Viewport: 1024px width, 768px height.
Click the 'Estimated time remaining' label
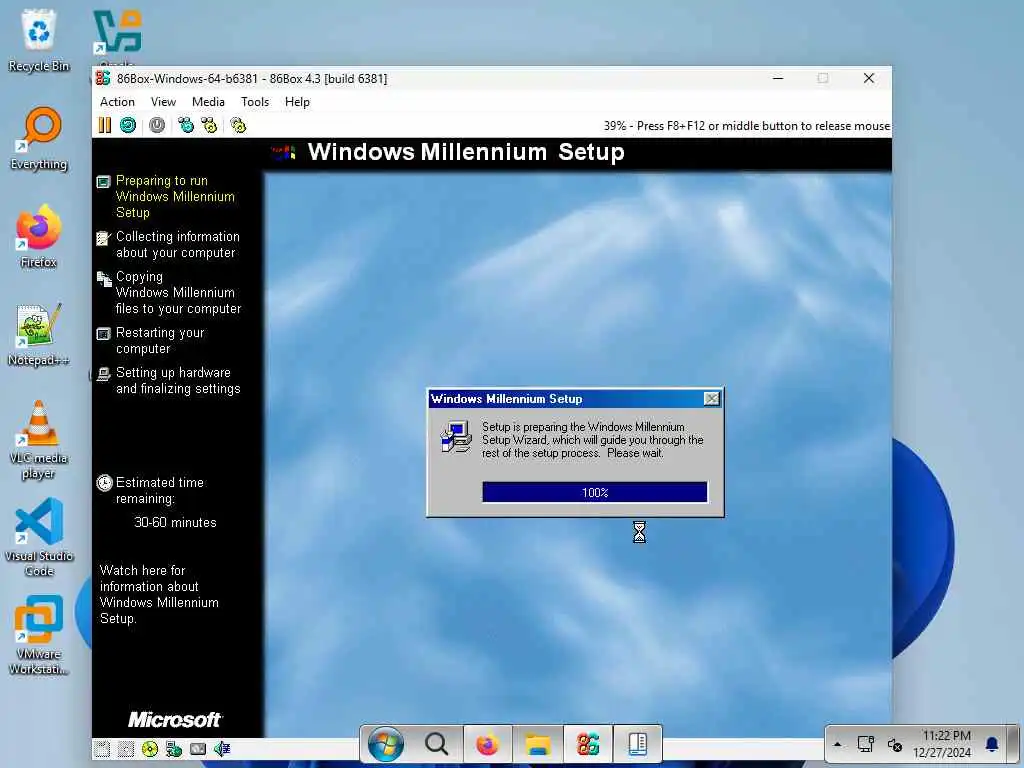pos(159,490)
